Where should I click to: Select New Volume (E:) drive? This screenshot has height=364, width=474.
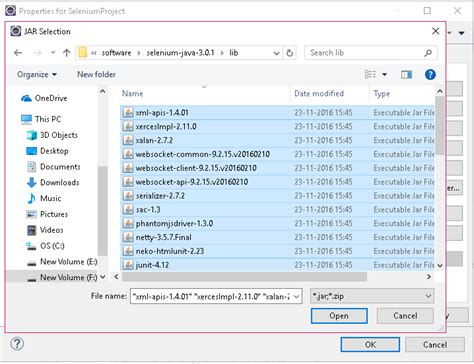click(x=62, y=262)
